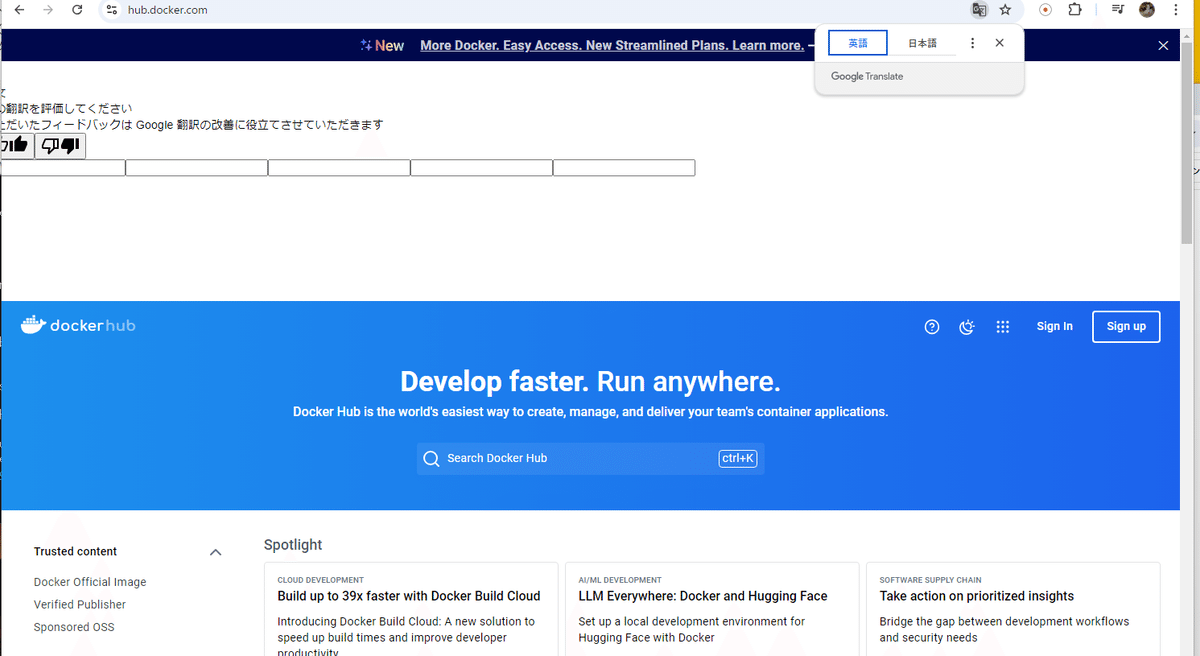Click the Sign up button
The image size is (1200, 656).
[x=1126, y=327]
